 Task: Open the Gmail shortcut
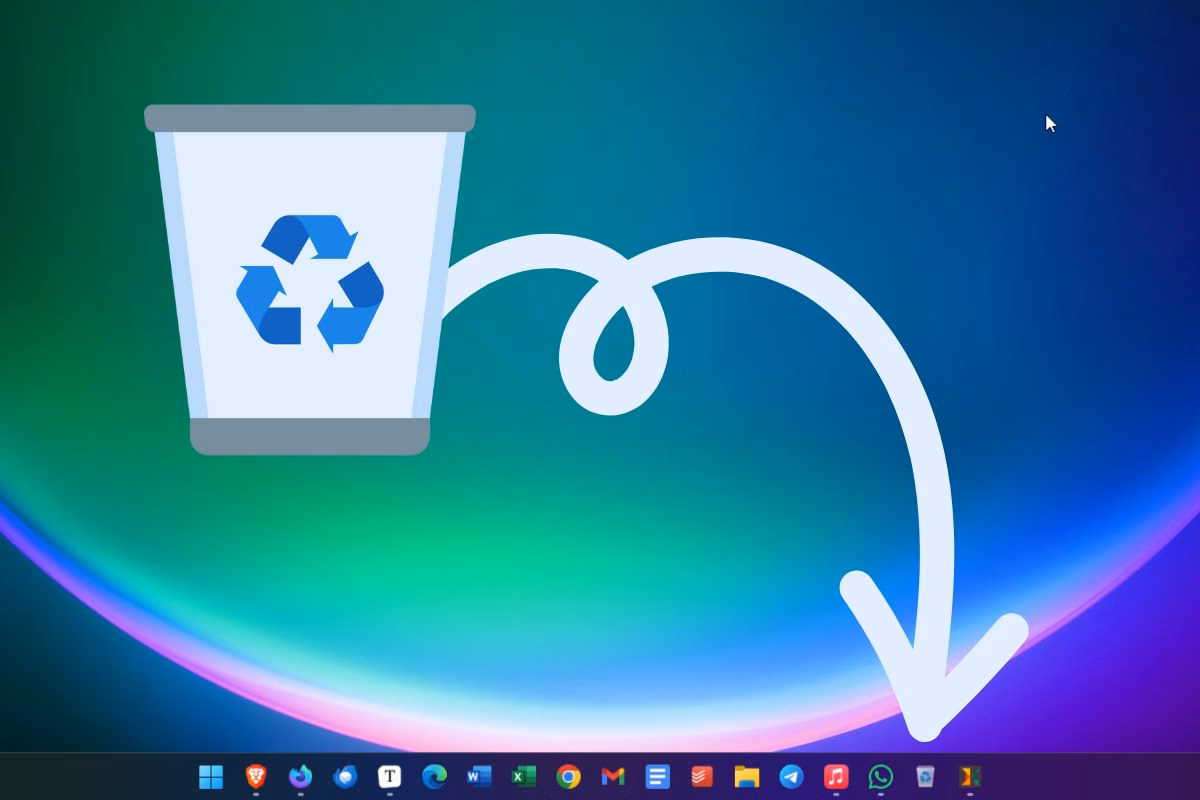coord(612,776)
